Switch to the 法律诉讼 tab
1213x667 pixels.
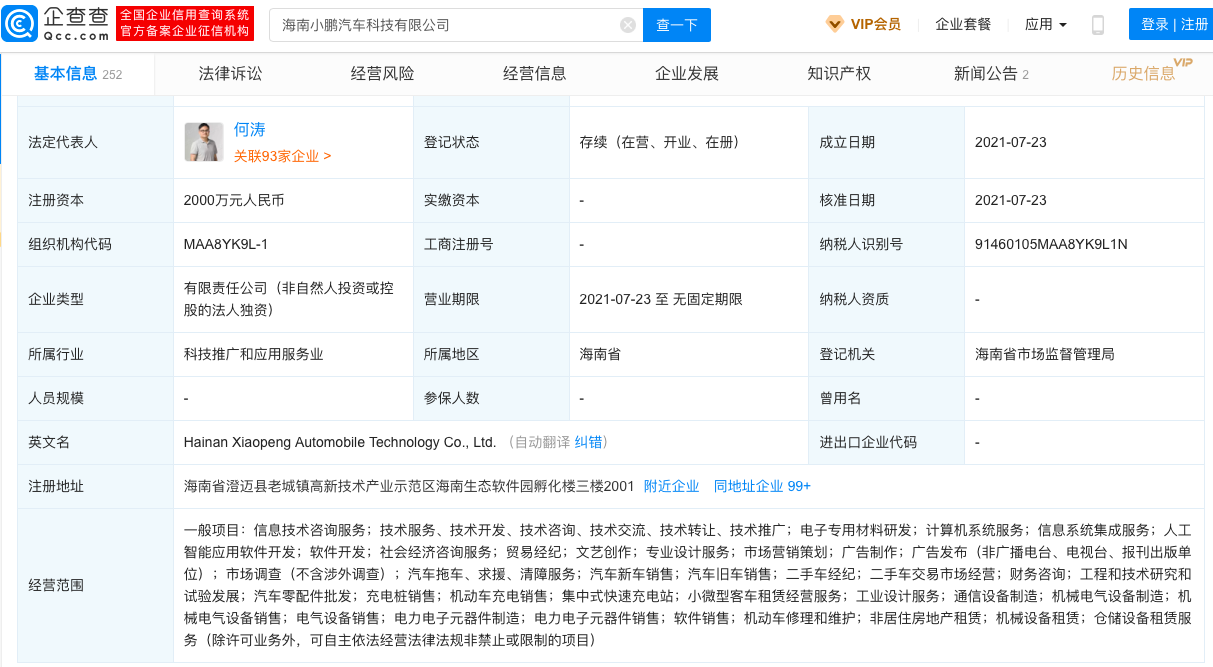click(x=230, y=74)
